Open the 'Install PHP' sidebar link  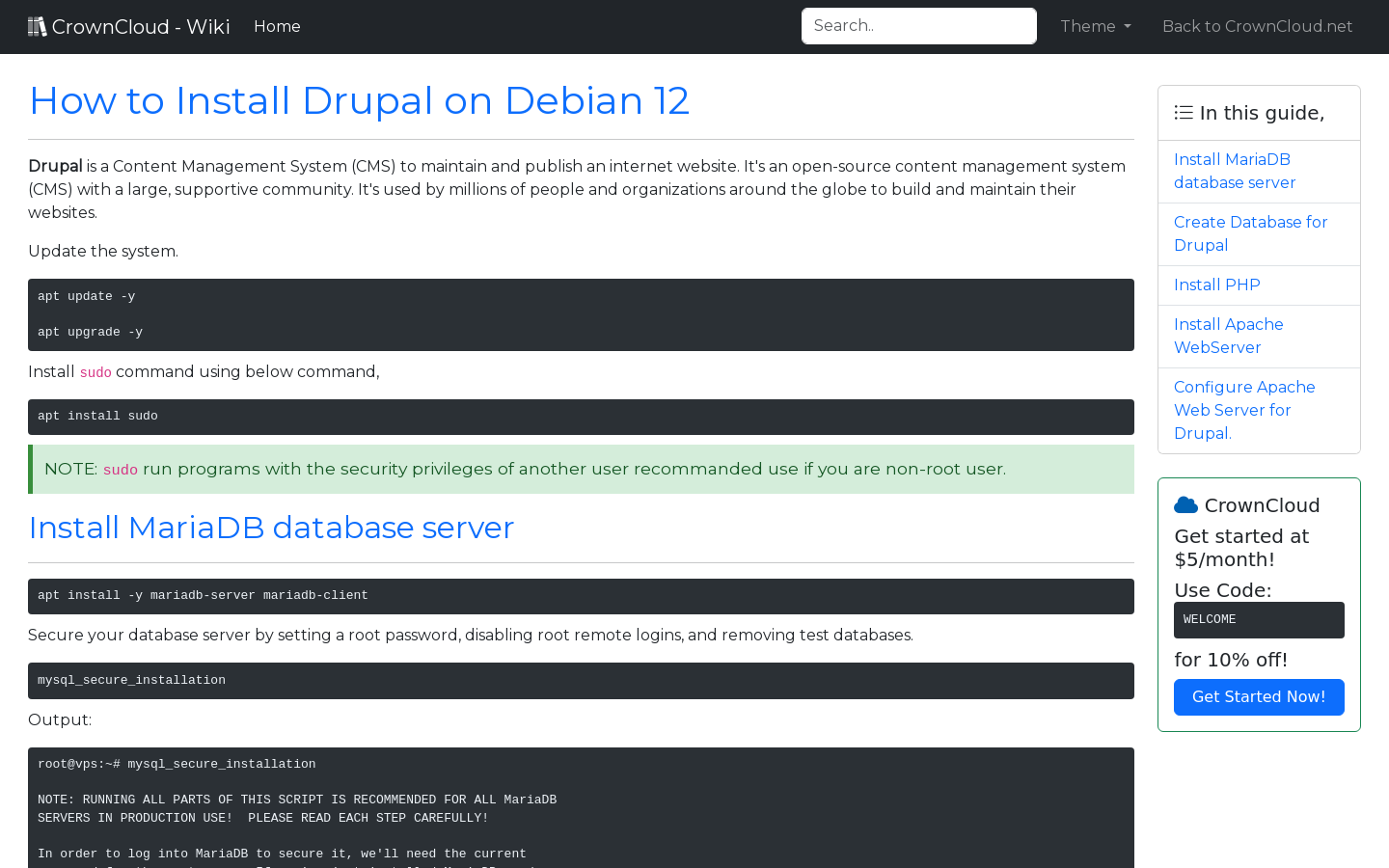click(x=1216, y=285)
